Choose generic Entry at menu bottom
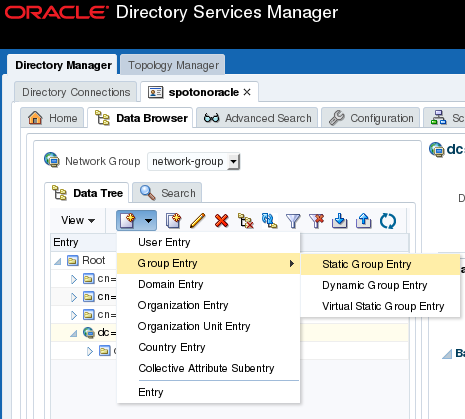This screenshot has height=419, width=465. (x=209, y=392)
